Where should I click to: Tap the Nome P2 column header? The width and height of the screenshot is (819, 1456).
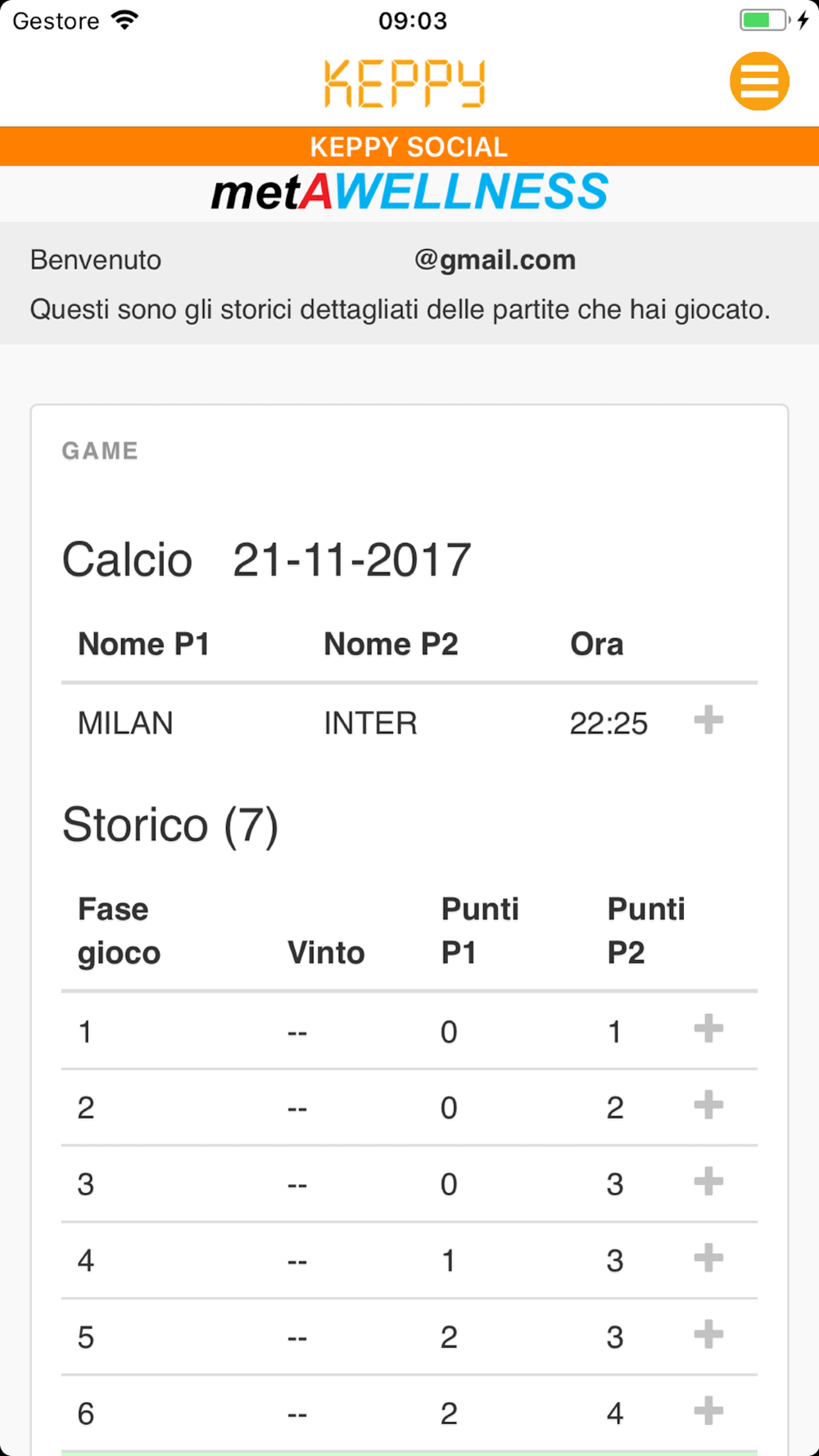[391, 644]
